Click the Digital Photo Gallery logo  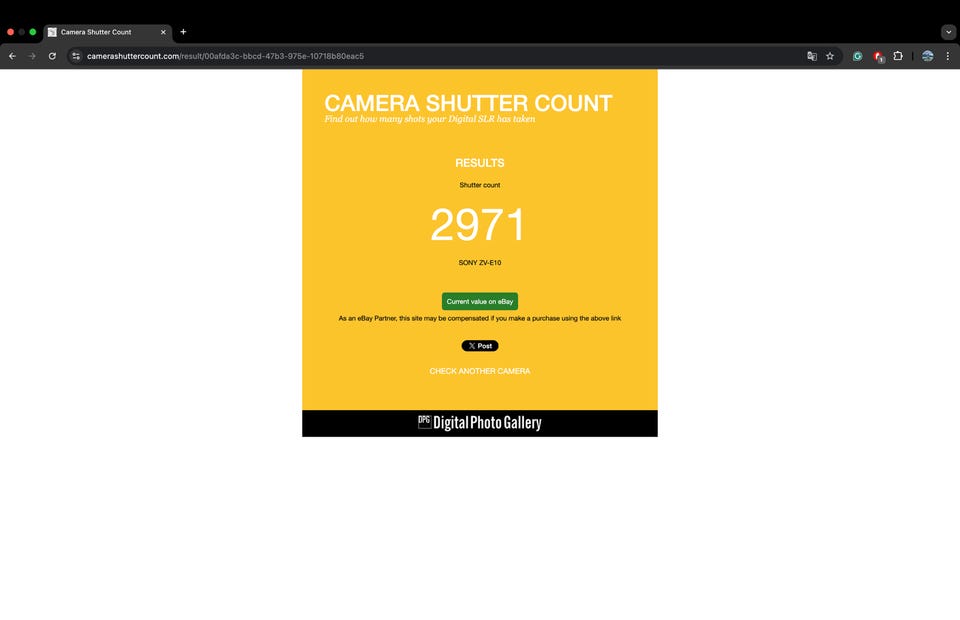480,422
